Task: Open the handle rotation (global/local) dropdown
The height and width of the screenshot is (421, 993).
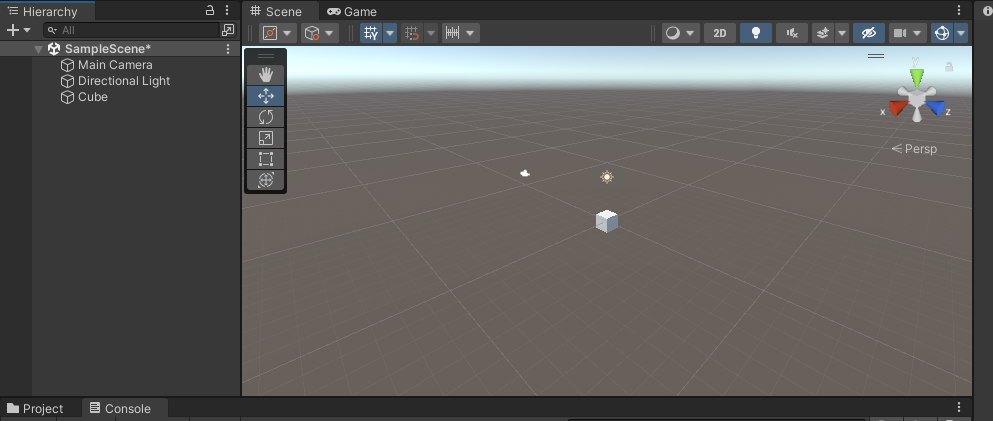Action: pyautogui.click(x=320, y=33)
